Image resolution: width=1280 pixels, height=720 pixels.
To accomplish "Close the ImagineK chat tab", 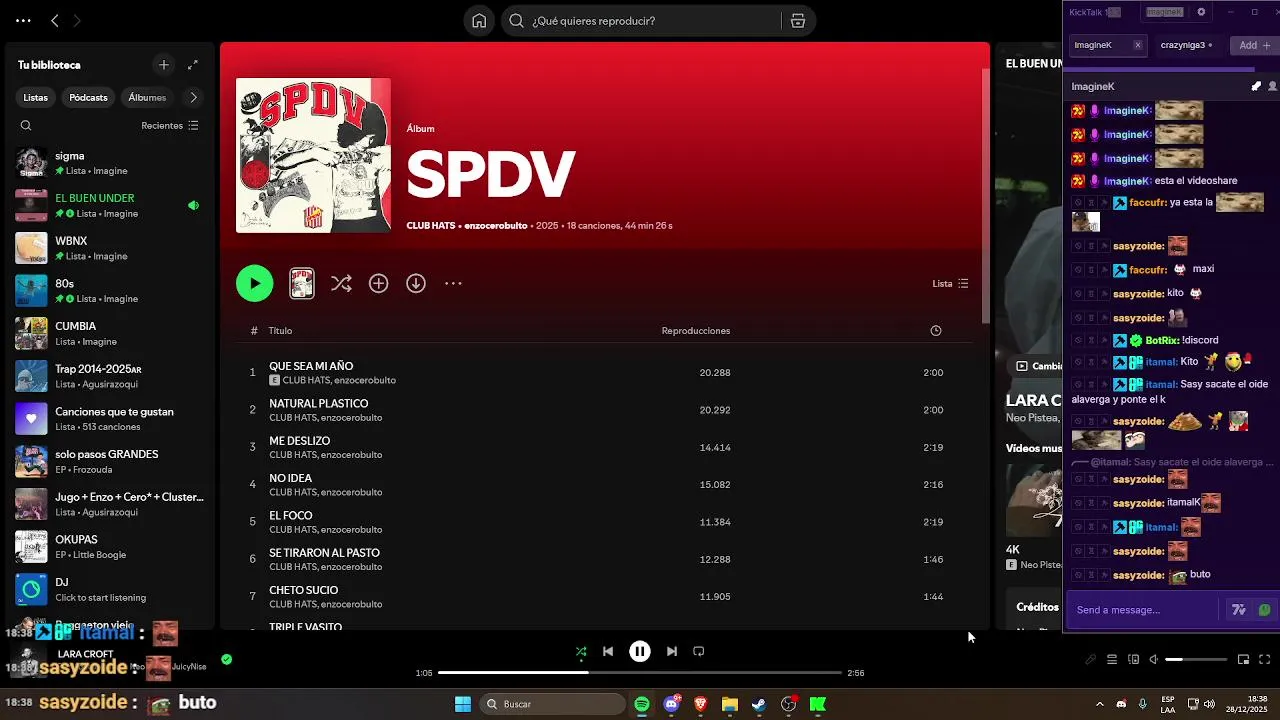I will pyautogui.click(x=1137, y=45).
